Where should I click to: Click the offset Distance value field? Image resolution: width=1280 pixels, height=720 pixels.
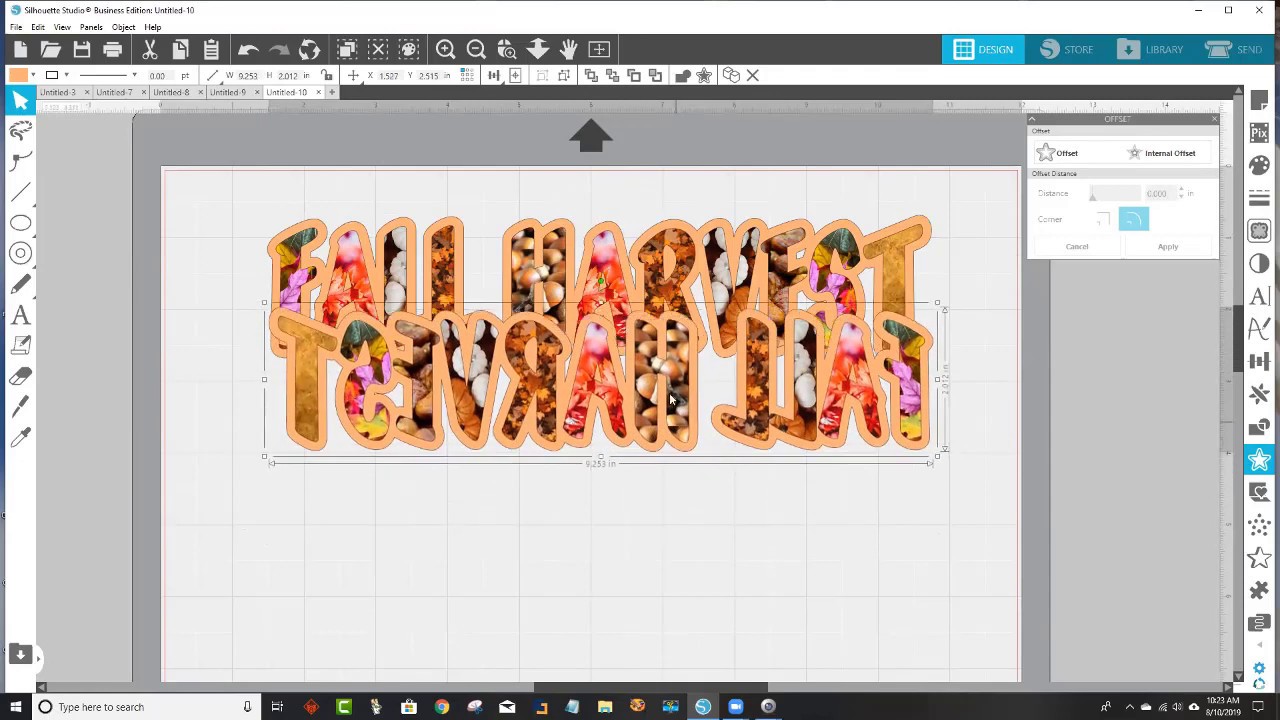1160,193
